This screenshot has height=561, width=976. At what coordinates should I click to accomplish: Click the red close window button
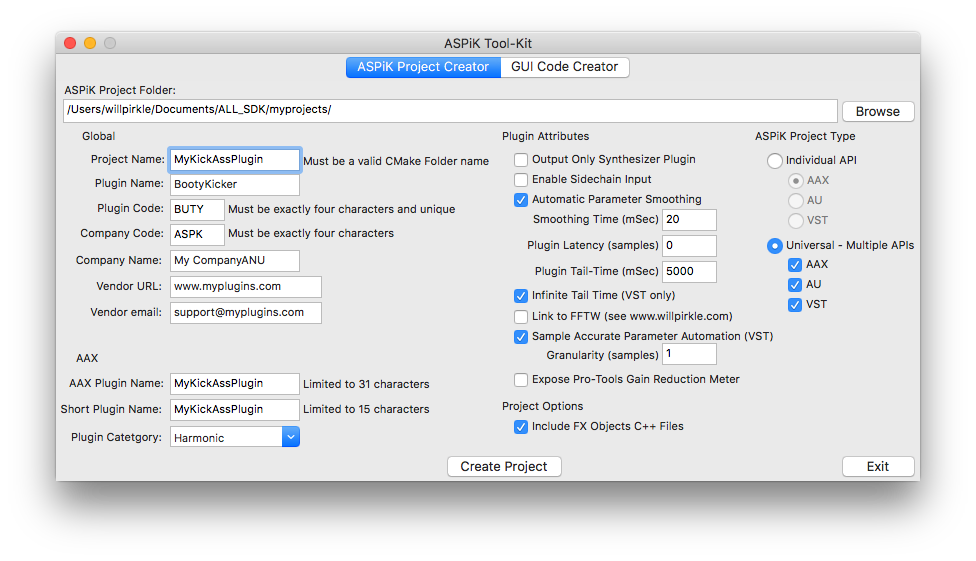coord(70,43)
